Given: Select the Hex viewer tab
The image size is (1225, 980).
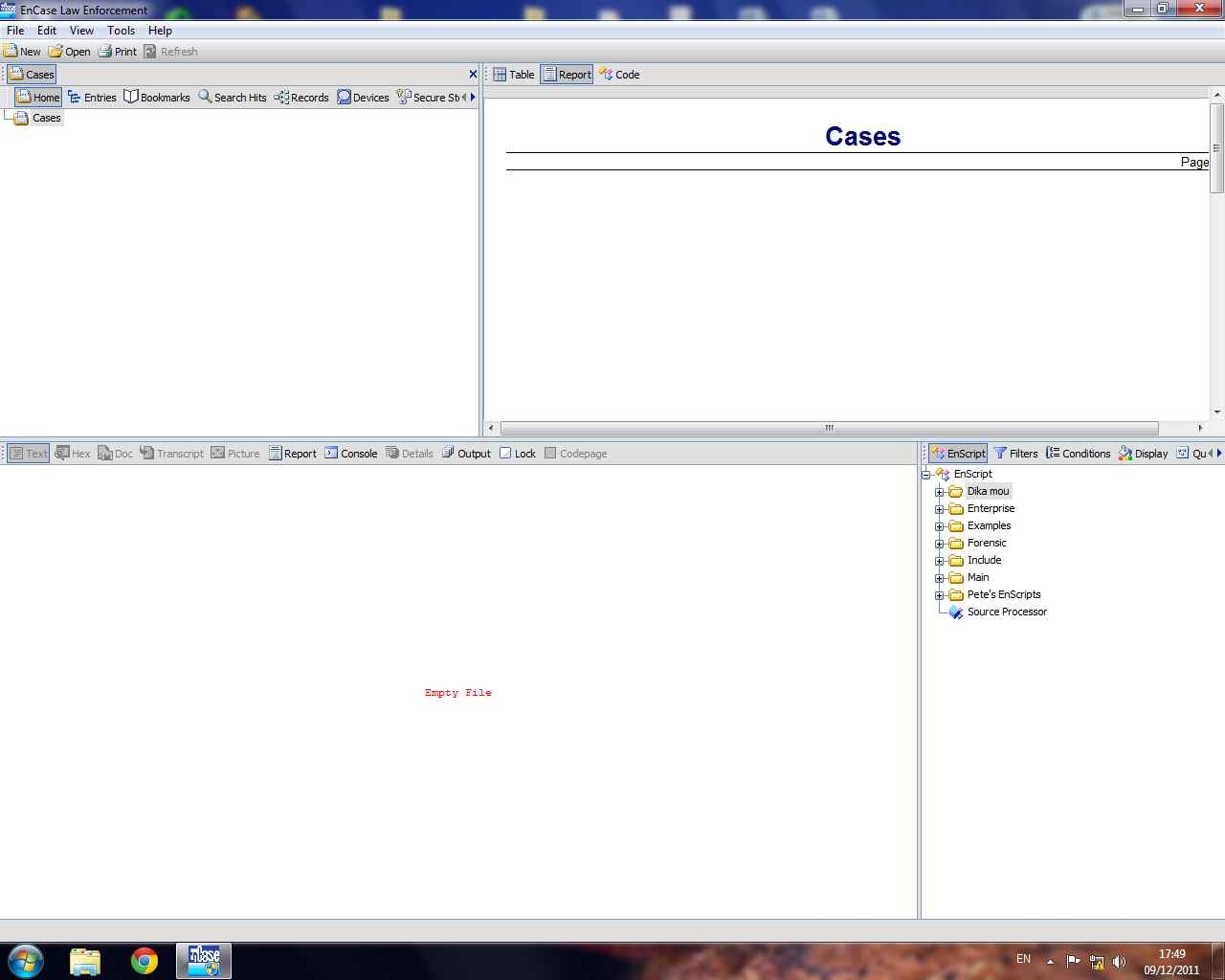Looking at the screenshot, I should 73,454.
